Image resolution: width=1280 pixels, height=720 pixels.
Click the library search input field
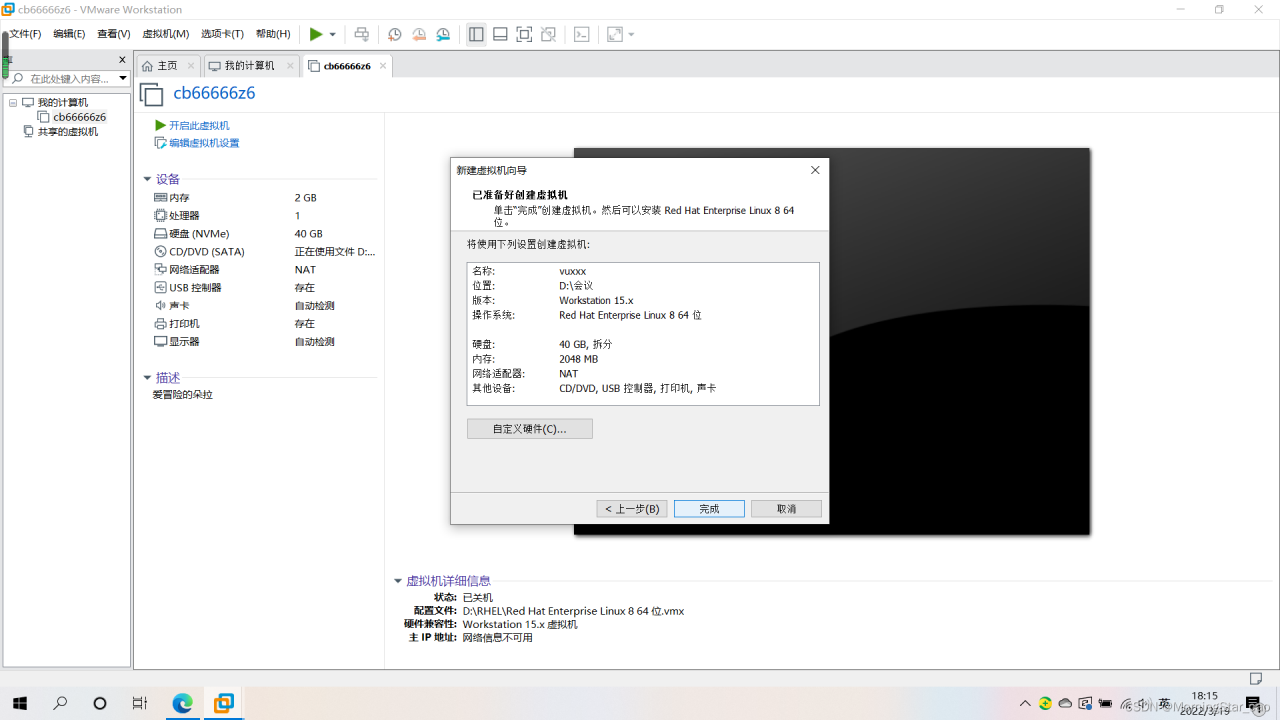coord(68,78)
